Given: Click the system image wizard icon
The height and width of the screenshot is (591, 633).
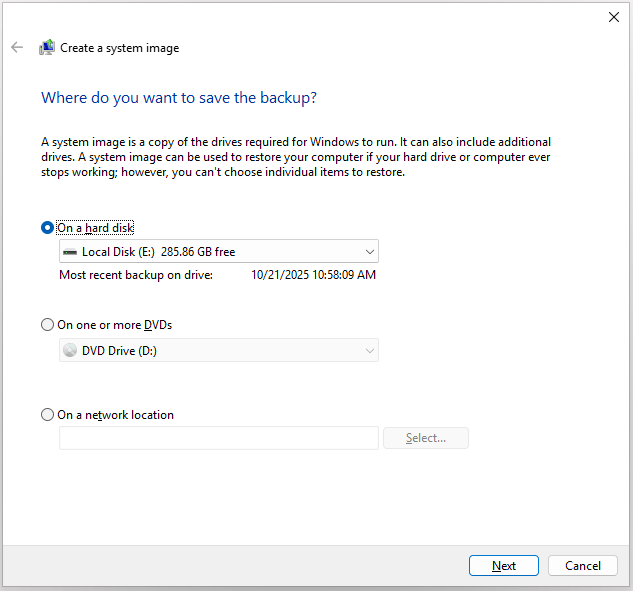Looking at the screenshot, I should pos(47,47).
